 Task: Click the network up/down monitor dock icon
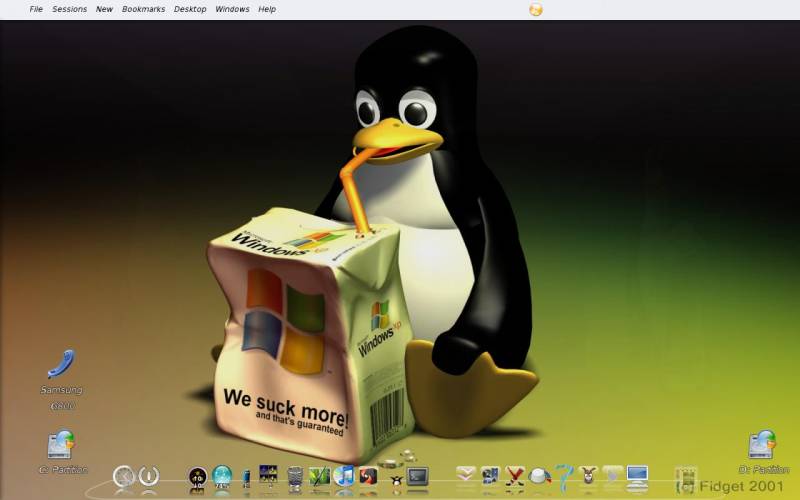pyautogui.click(x=197, y=477)
